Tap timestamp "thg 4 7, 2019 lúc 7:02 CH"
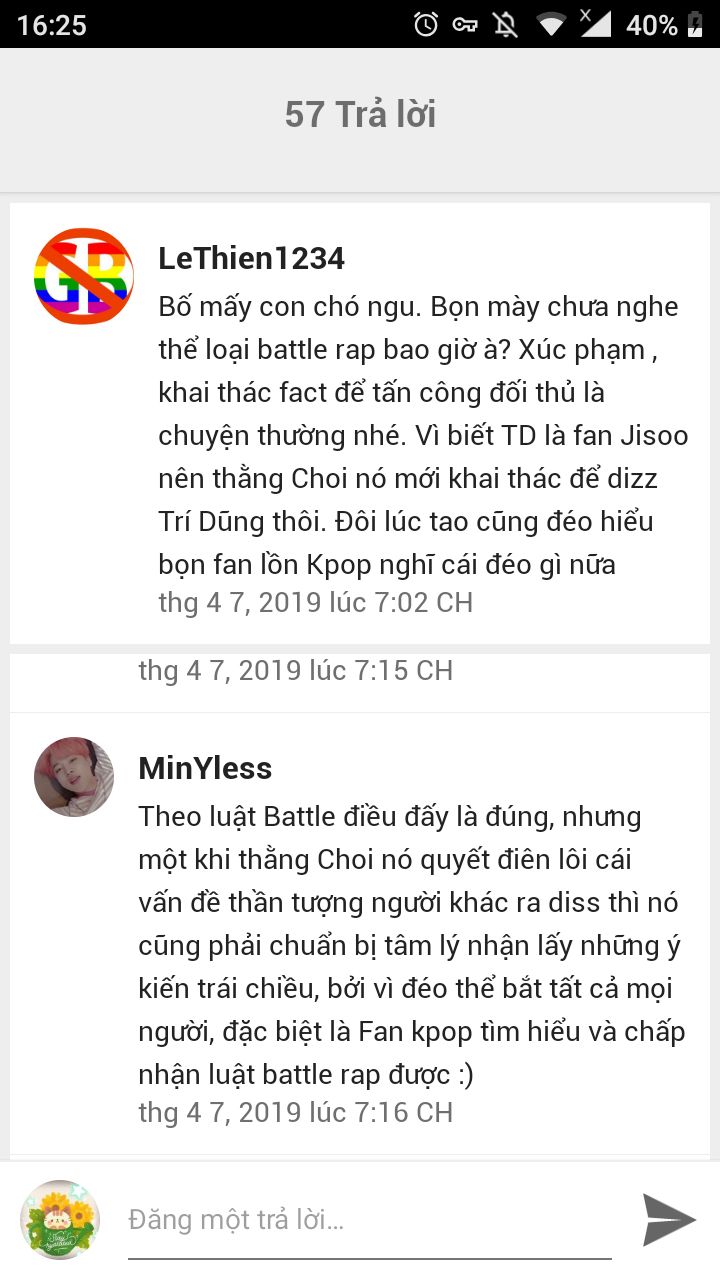The height and width of the screenshot is (1280, 720). [315, 602]
